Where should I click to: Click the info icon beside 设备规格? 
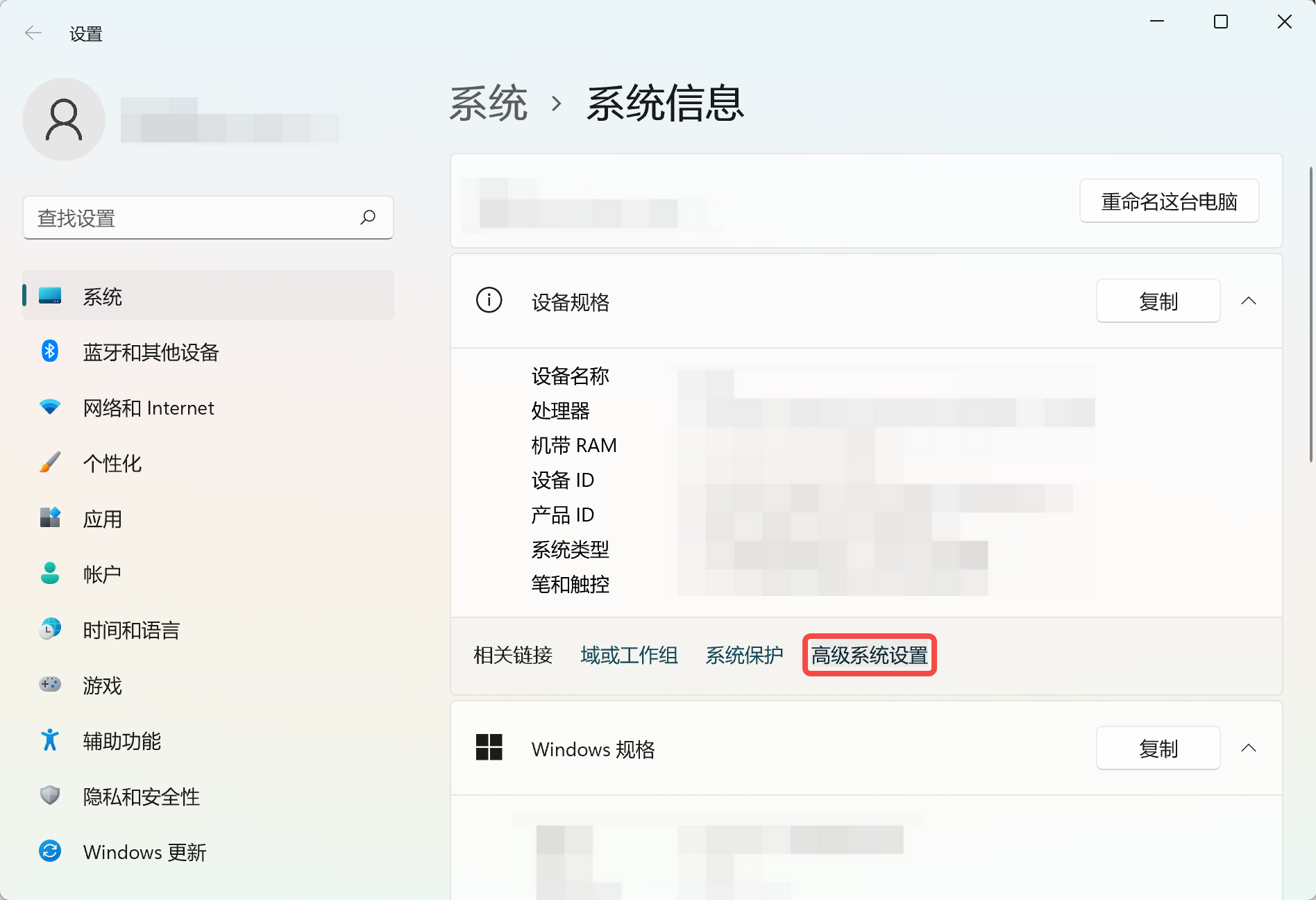(x=489, y=300)
